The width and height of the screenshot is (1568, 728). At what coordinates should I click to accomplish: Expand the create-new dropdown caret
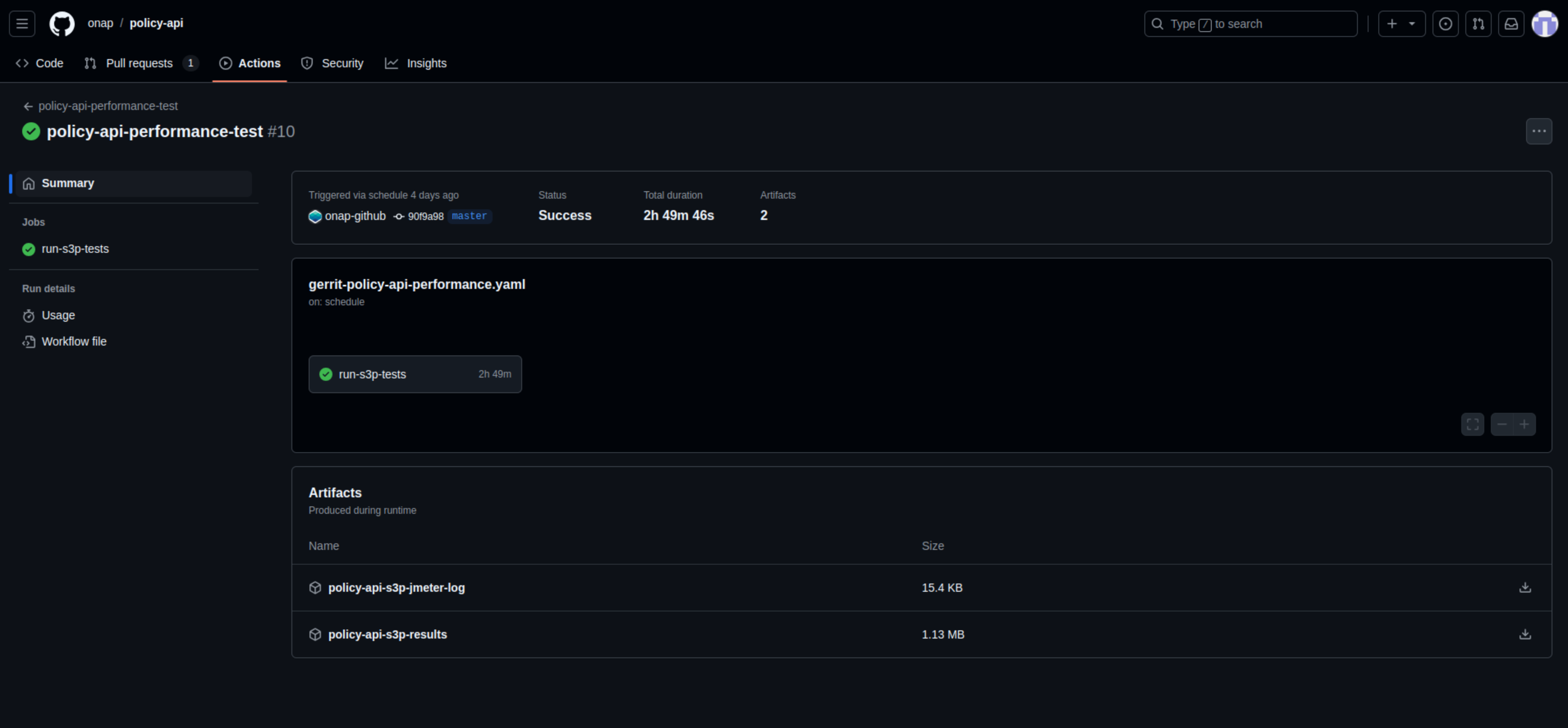tap(1412, 24)
